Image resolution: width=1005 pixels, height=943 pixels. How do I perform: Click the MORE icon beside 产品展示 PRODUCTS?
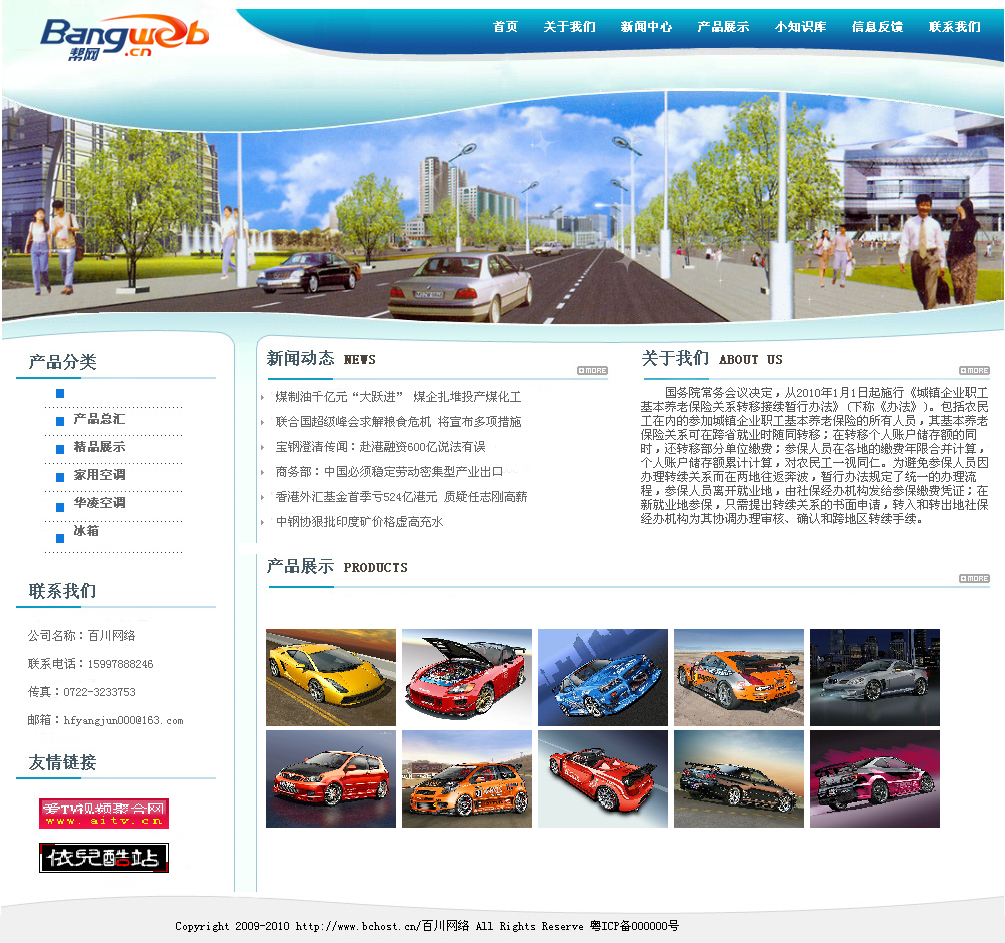[974, 579]
